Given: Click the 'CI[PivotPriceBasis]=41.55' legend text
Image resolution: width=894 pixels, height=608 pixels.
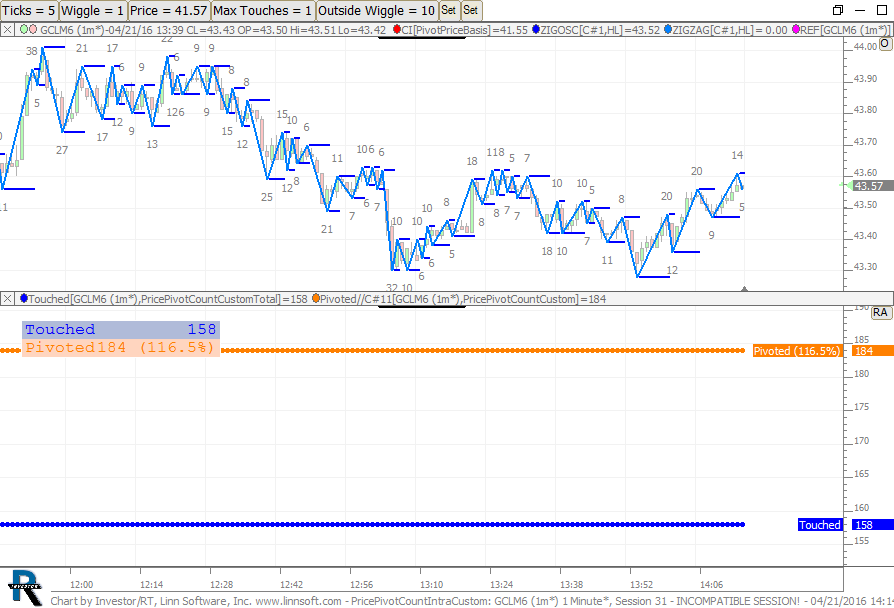Looking at the screenshot, I should [x=465, y=30].
